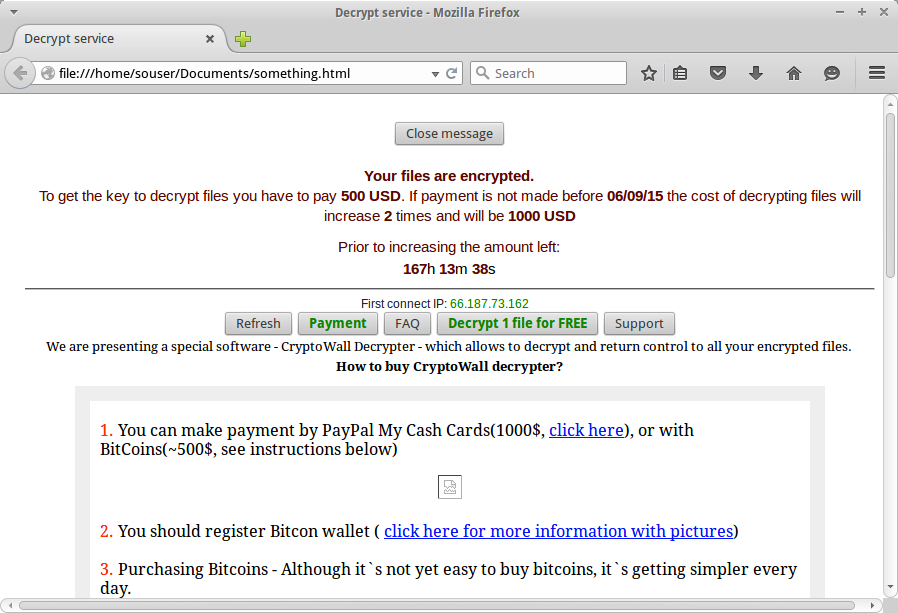Open the URL history dropdown arrow
This screenshot has height=613, width=898.
point(435,74)
